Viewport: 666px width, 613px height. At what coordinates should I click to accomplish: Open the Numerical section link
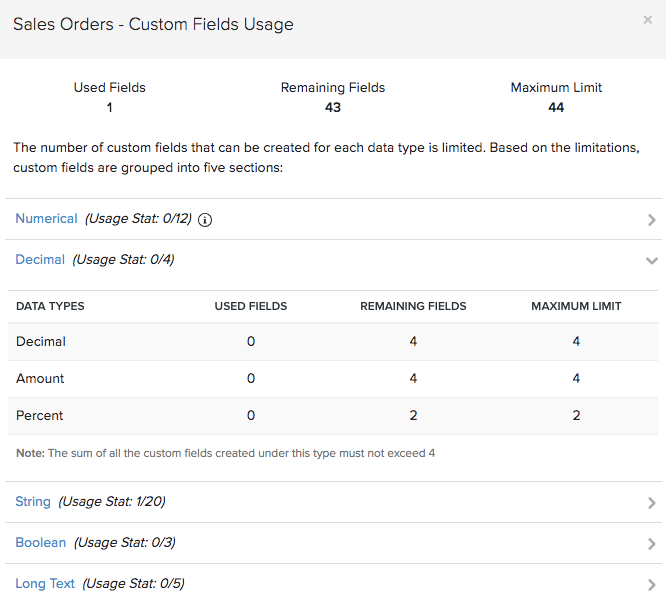(x=46, y=219)
